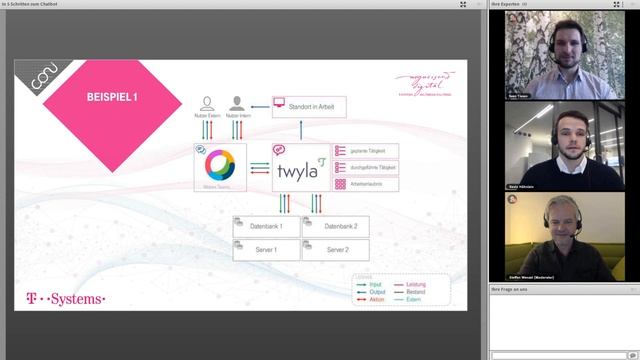Focus the question input field
Screen dimensions: 640x360
pyautogui.click(x=559, y=356)
